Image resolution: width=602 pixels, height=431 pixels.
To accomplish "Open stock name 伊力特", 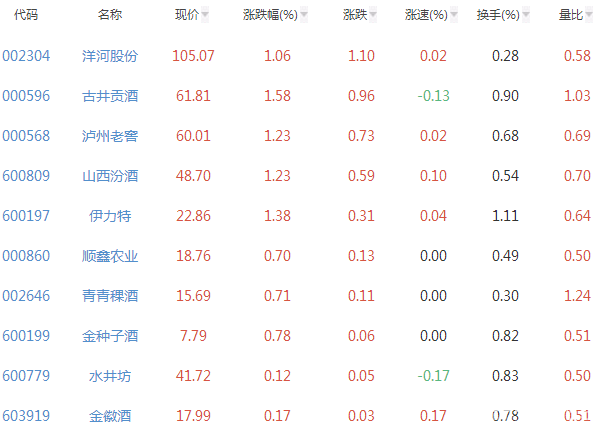I will (x=110, y=216).
